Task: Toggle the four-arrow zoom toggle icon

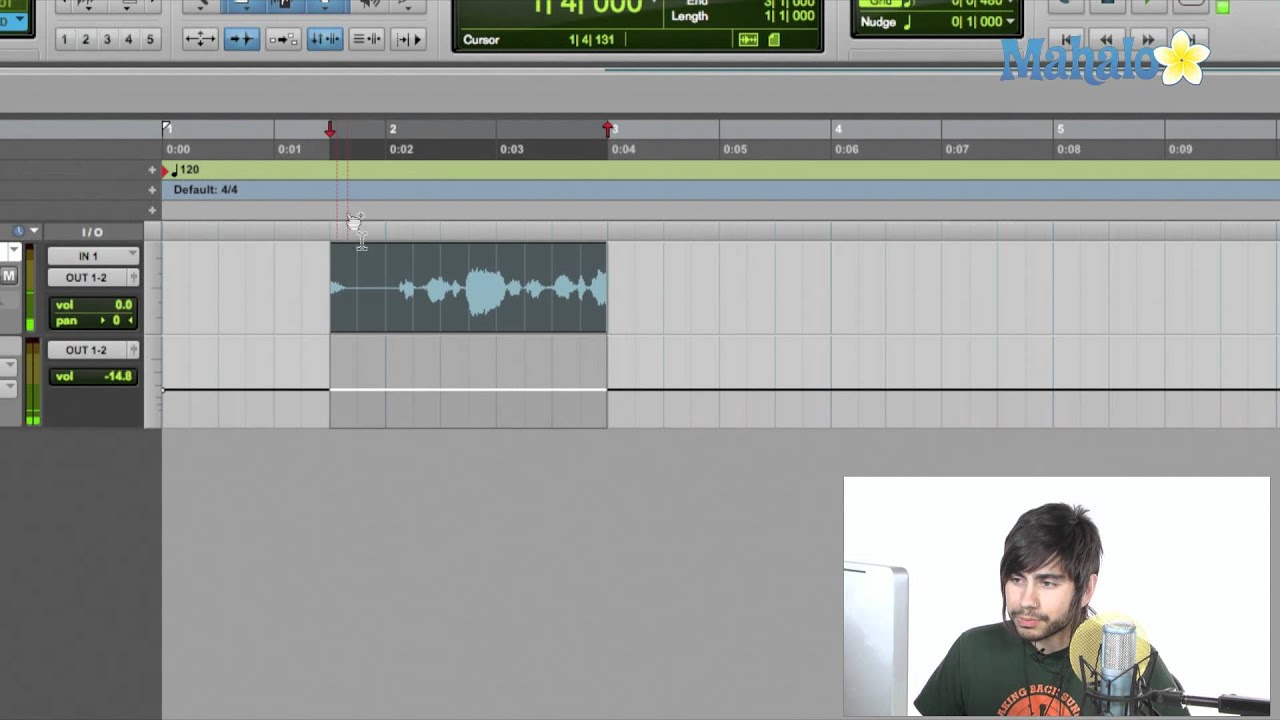Action: (200, 39)
